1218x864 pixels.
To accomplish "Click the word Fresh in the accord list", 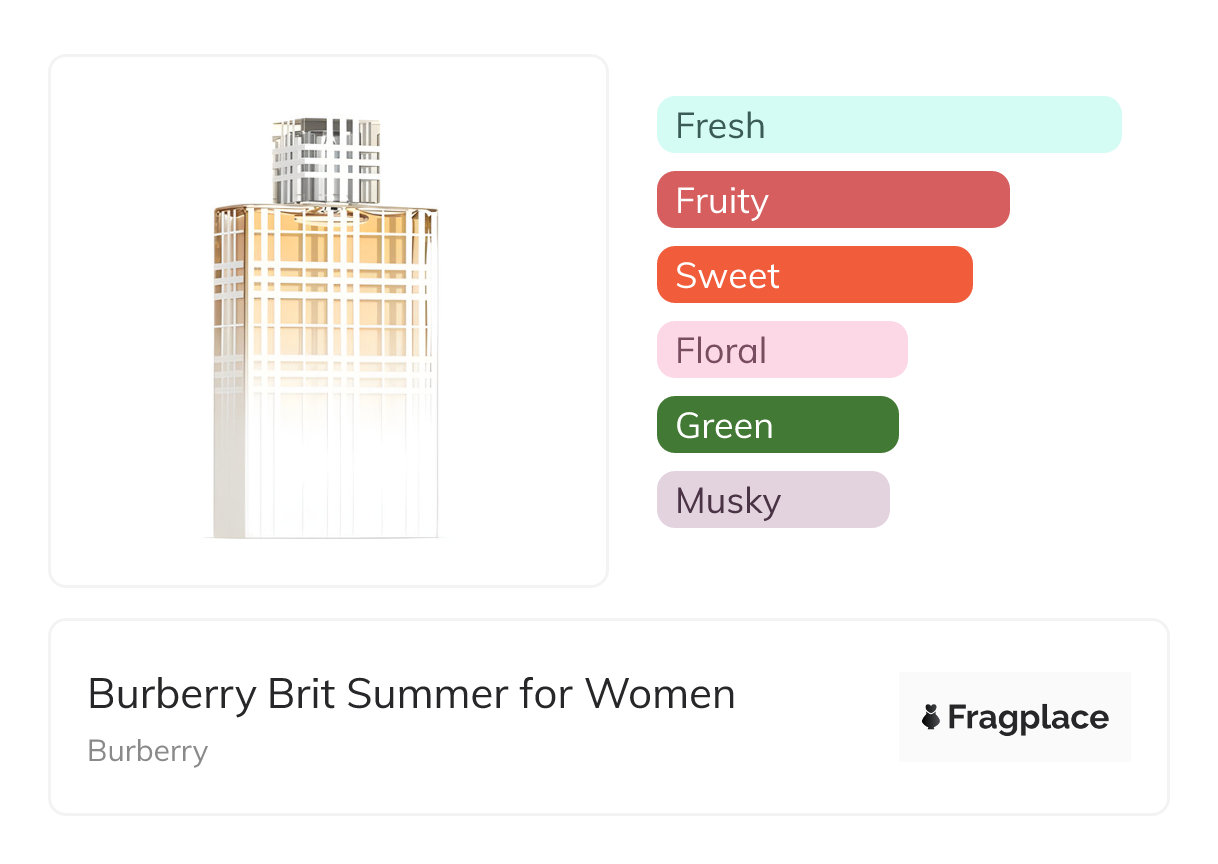I will pos(720,126).
